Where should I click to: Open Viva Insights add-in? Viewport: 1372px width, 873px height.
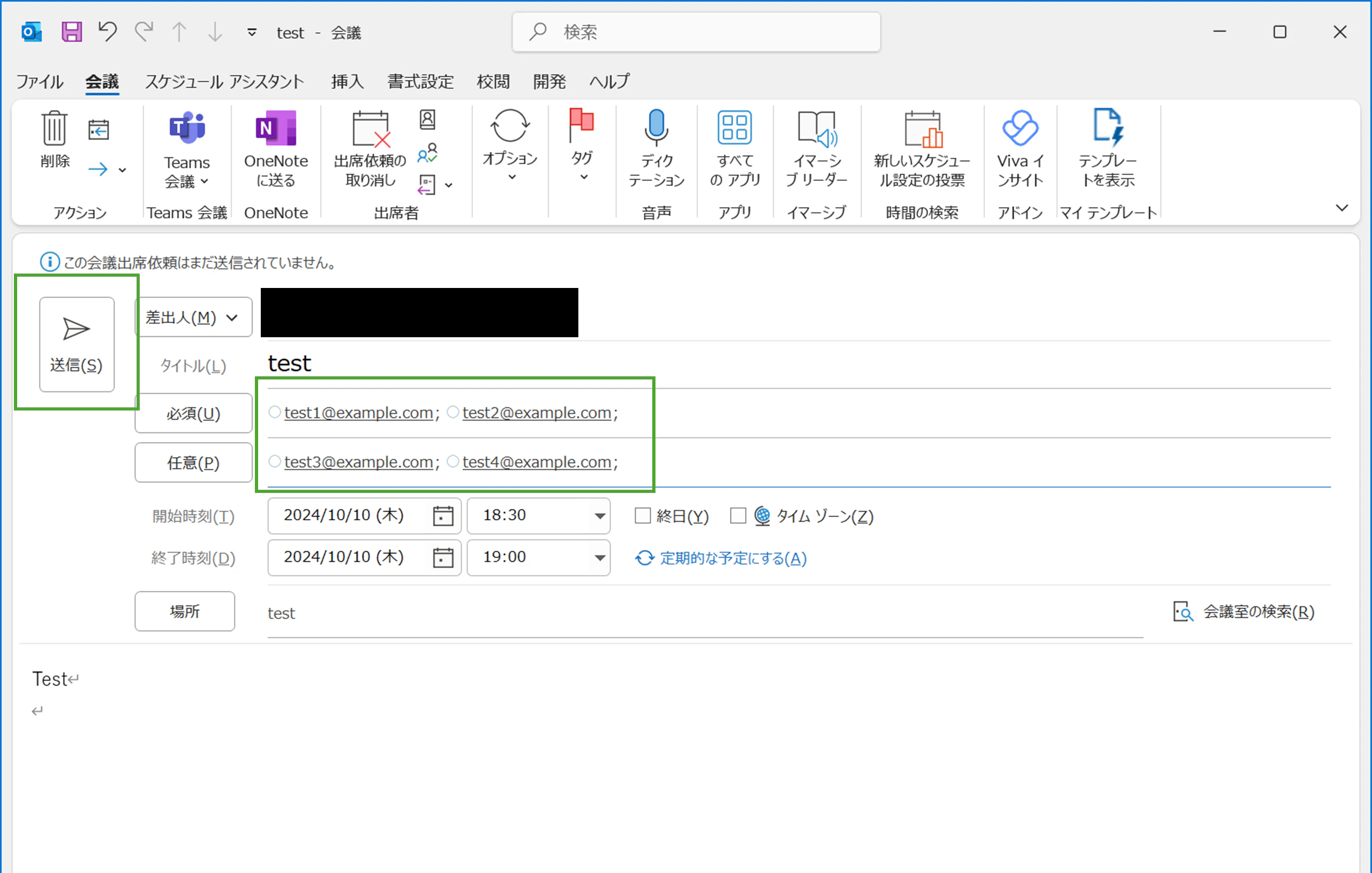point(1020,149)
